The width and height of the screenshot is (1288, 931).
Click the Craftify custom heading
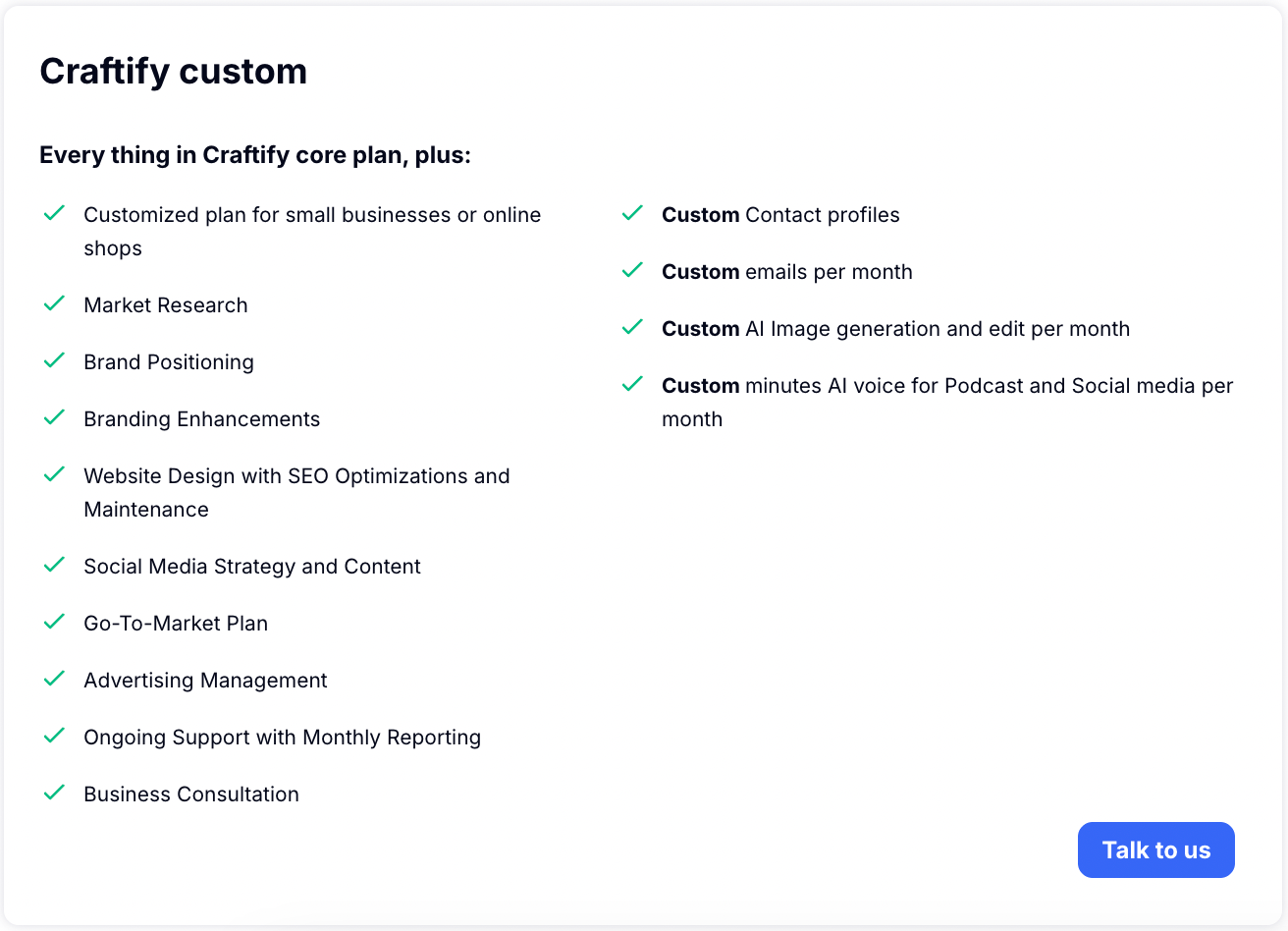(x=173, y=71)
